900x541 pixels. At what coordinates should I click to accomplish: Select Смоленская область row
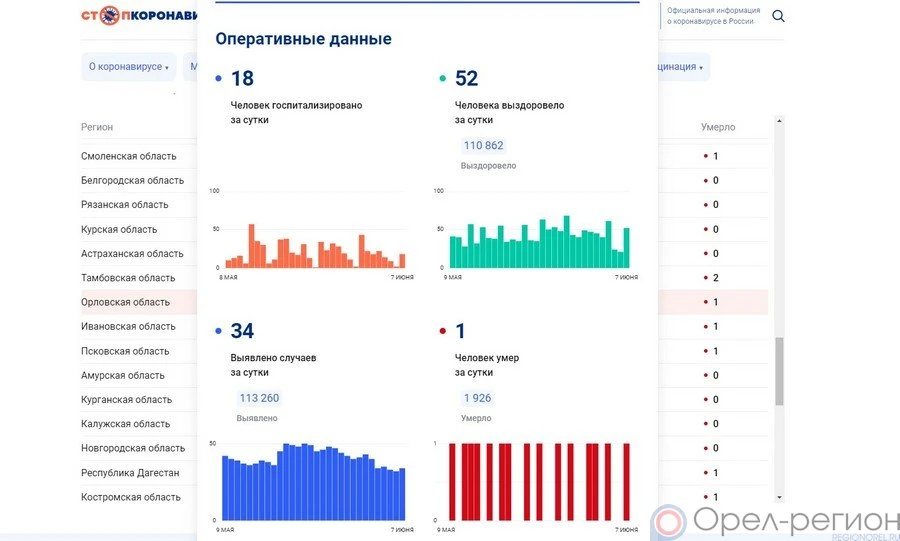point(128,156)
